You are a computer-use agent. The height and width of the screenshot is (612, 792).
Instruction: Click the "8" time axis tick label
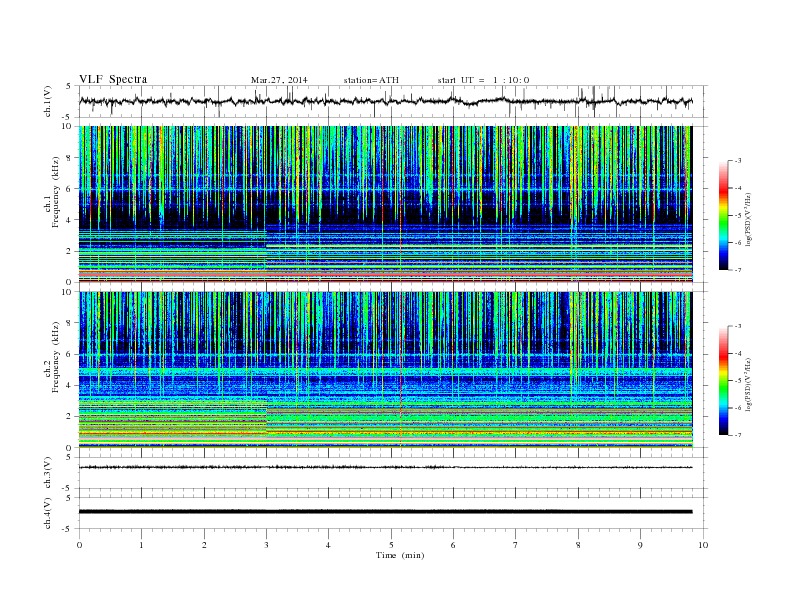click(x=578, y=545)
